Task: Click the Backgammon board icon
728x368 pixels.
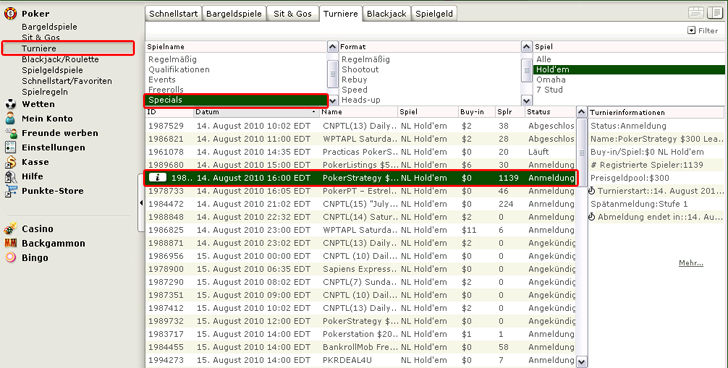Action: tap(10, 243)
